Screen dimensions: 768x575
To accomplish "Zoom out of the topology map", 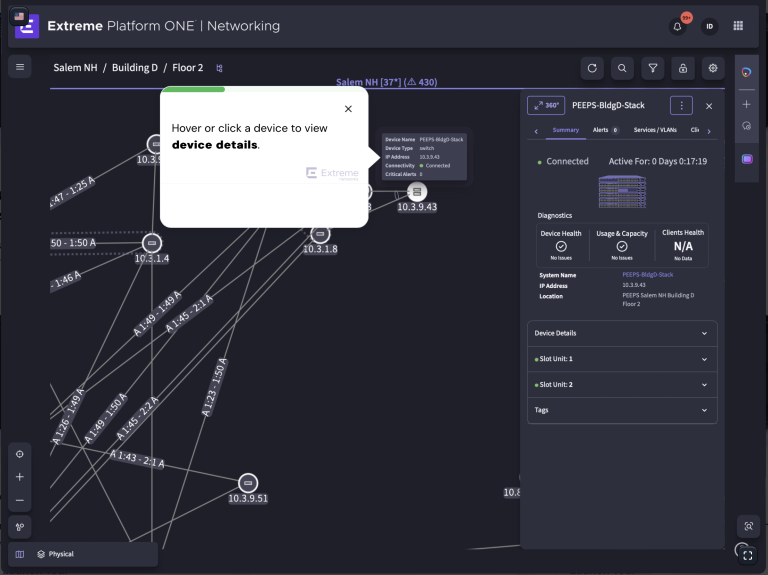I will pos(20,500).
